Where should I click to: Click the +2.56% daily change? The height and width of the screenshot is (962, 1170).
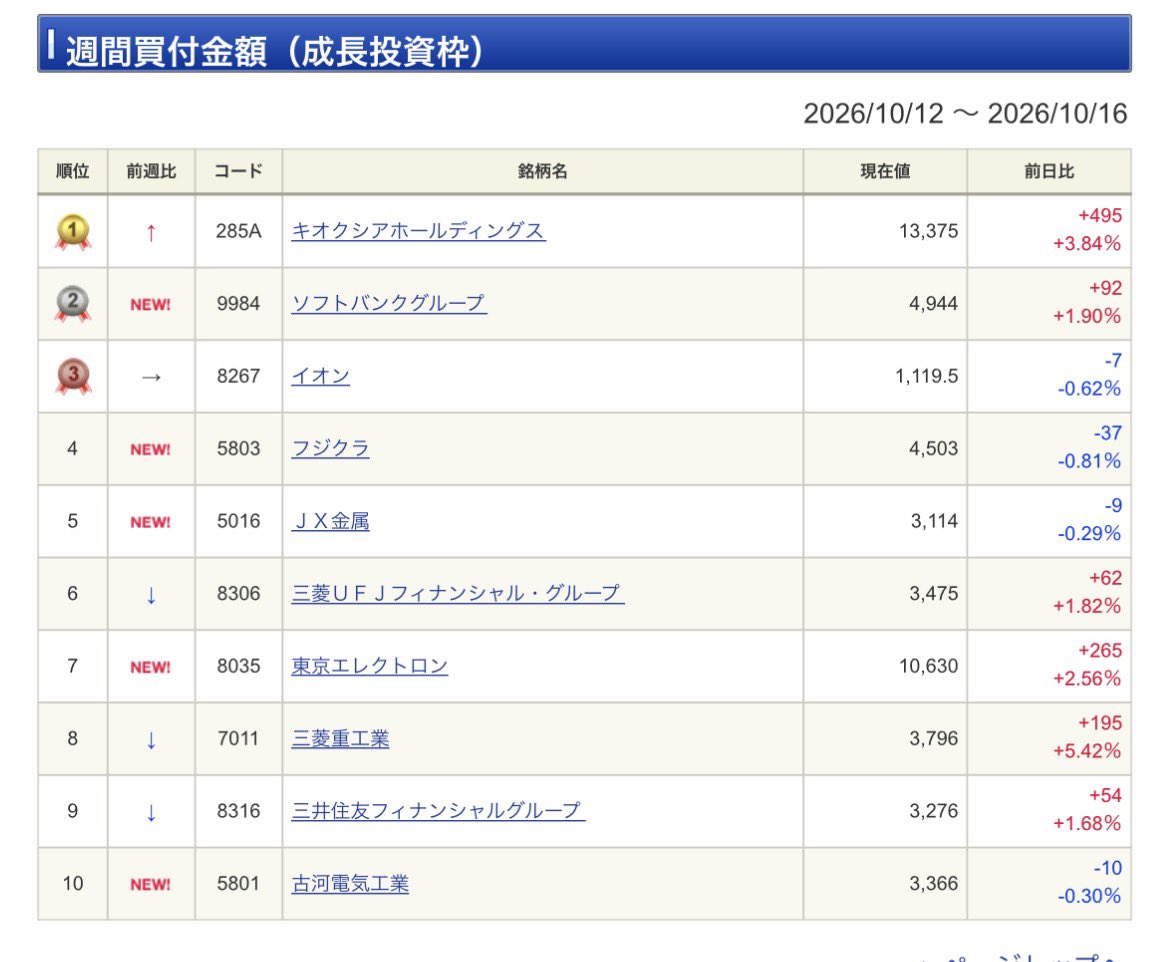pyautogui.click(x=1086, y=678)
